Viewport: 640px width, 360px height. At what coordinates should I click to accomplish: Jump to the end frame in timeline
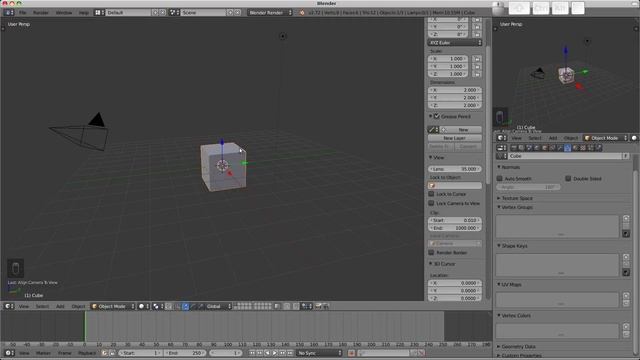click(x=290, y=353)
